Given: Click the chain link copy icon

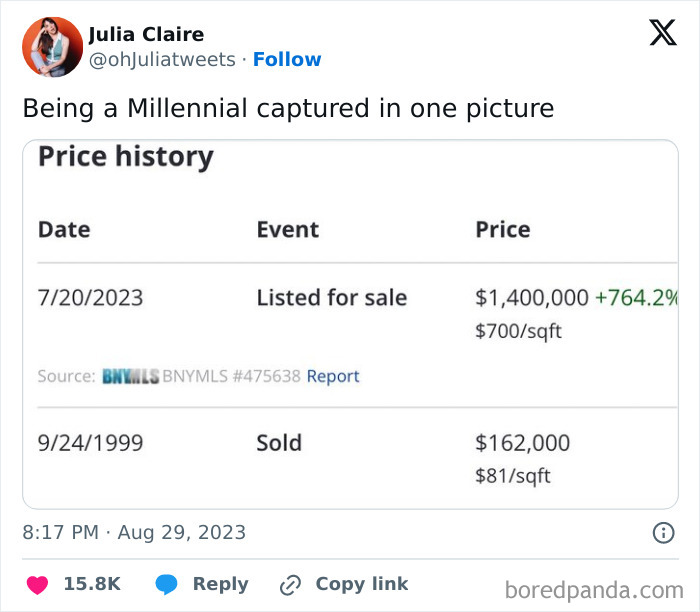Looking at the screenshot, I should coord(291,584).
